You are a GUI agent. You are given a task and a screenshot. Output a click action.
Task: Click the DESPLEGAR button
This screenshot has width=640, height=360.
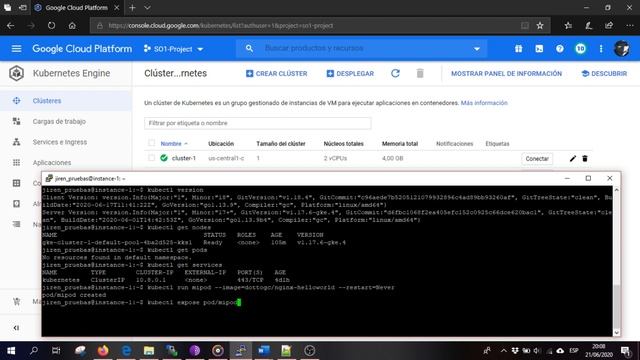tap(350, 73)
